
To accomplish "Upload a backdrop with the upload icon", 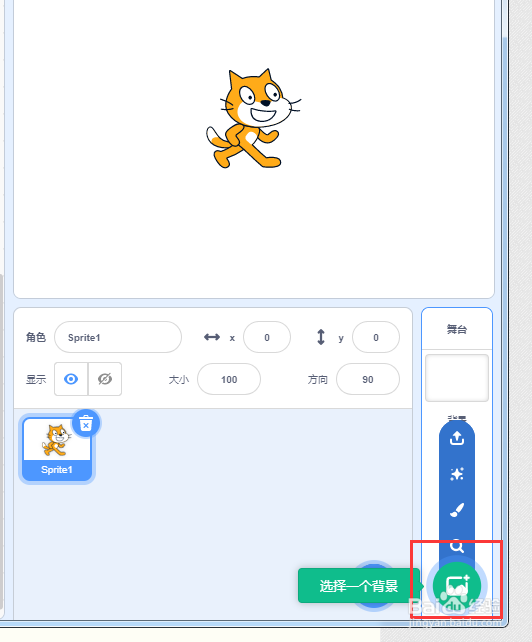I will (x=457, y=438).
